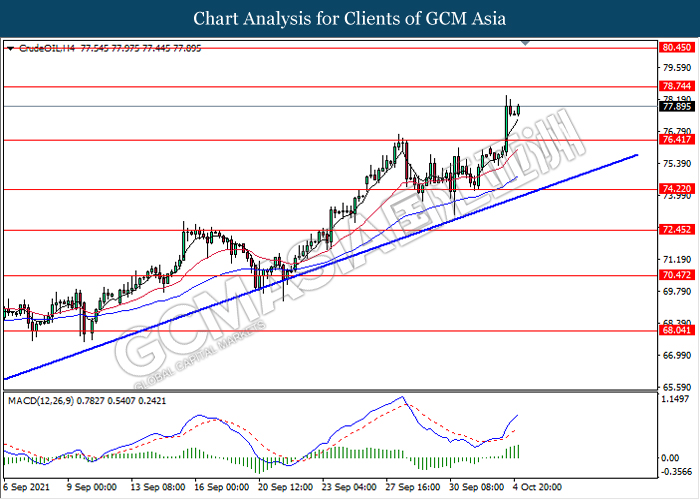Click the 69.790 price axis value
Viewport: 700px width, 500px height.
tap(677, 292)
